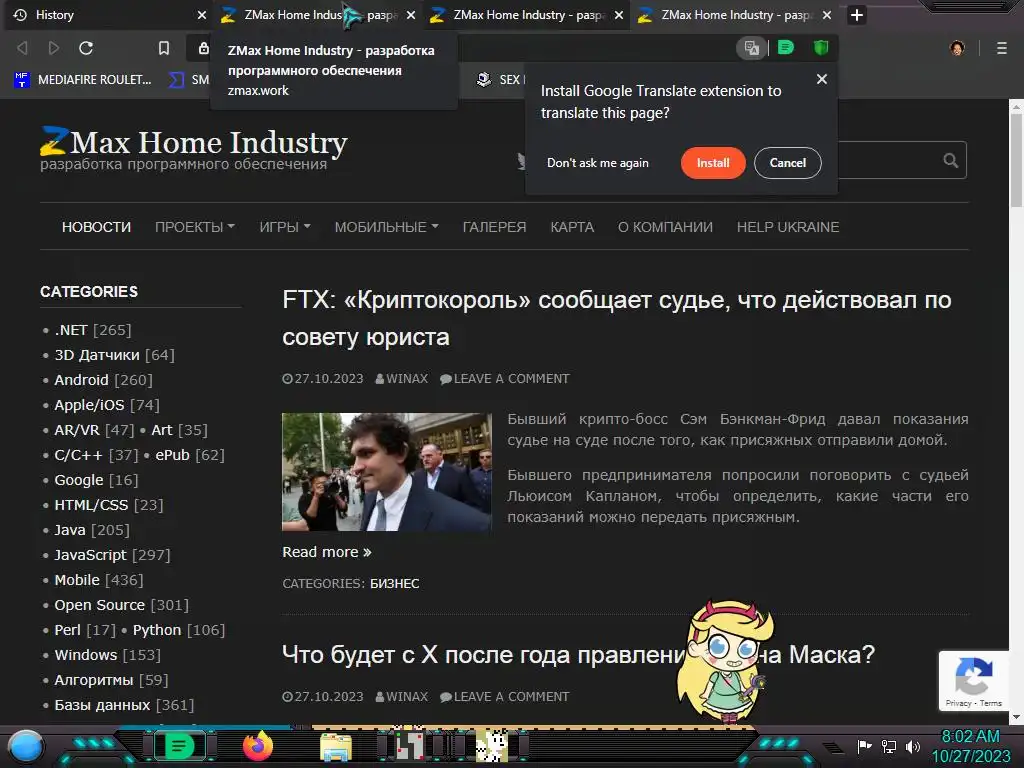Click the reCAPTCHA badge
Image resolution: width=1024 pixels, height=768 pixels.
click(974, 681)
